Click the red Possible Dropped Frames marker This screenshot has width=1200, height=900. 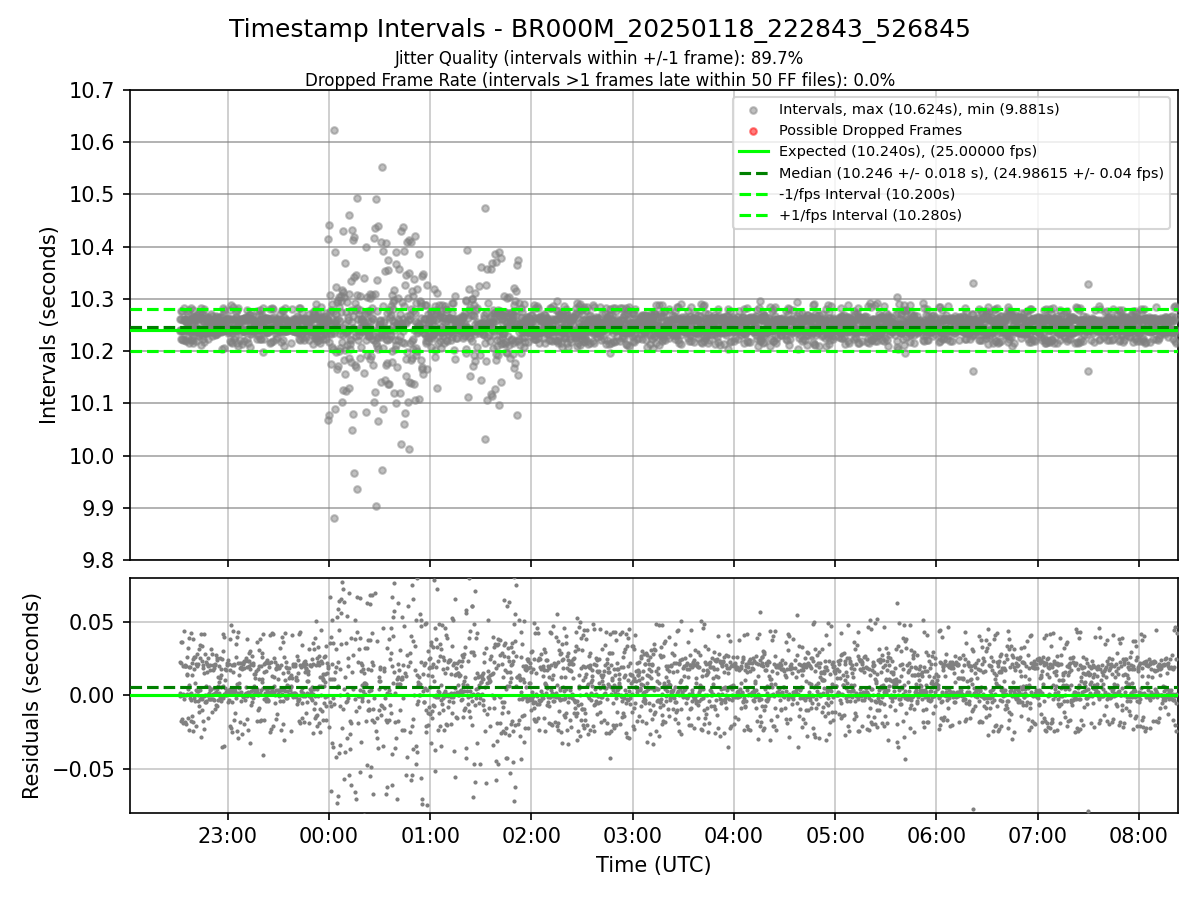tap(754, 130)
